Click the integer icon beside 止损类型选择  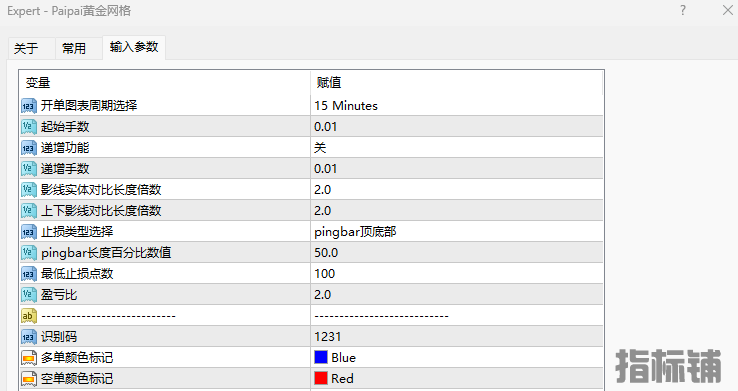coord(29,232)
